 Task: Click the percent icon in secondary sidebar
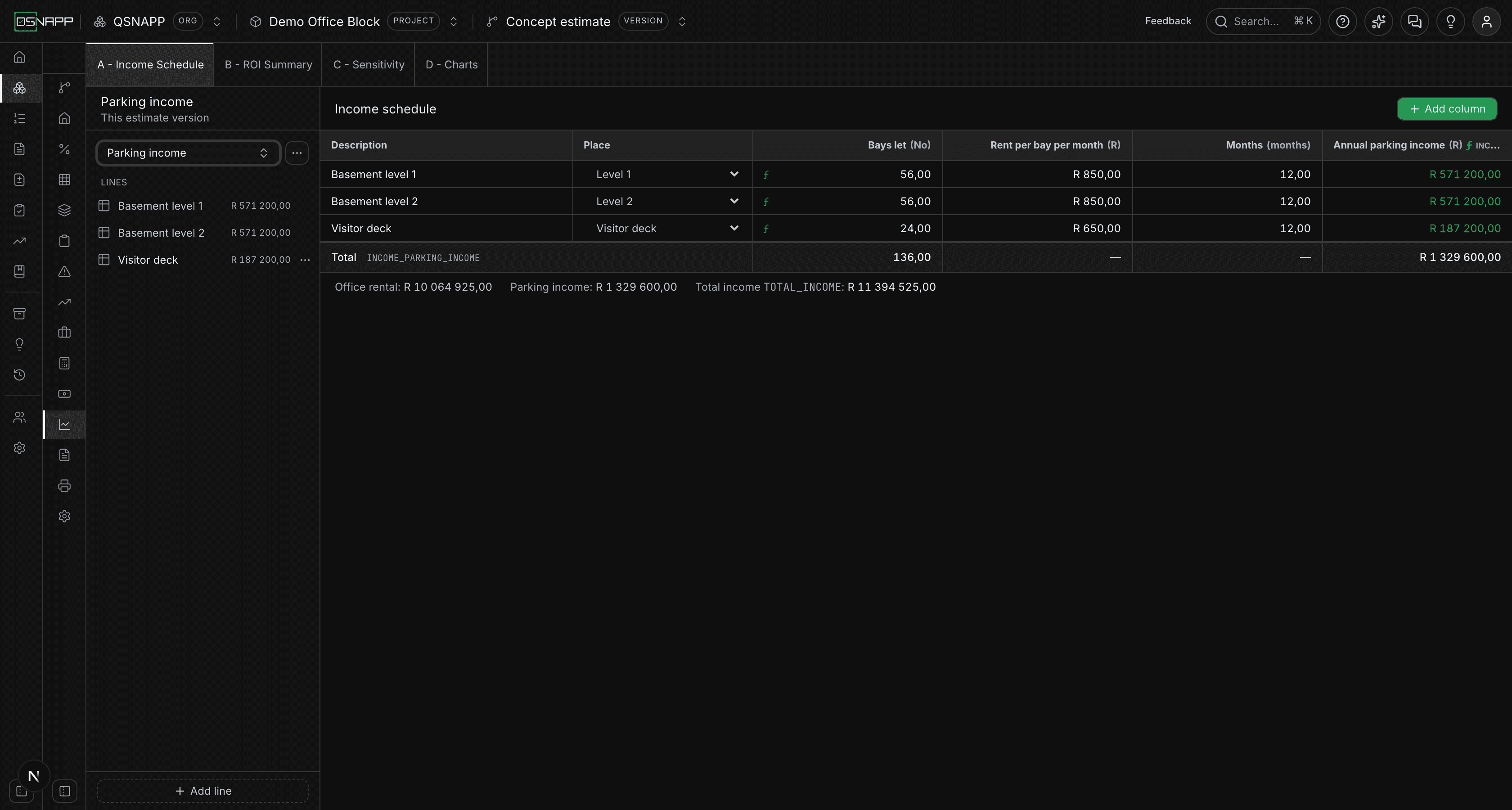[64, 149]
